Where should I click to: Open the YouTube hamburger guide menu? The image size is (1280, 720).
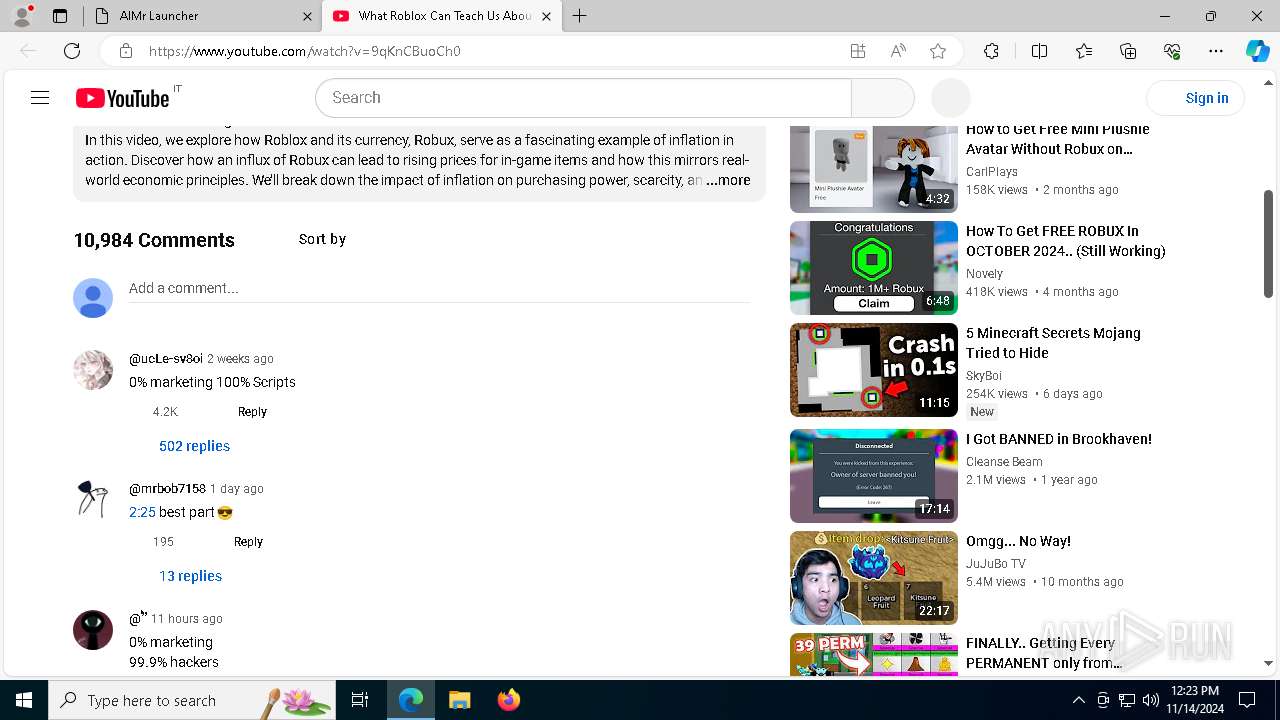pos(40,97)
